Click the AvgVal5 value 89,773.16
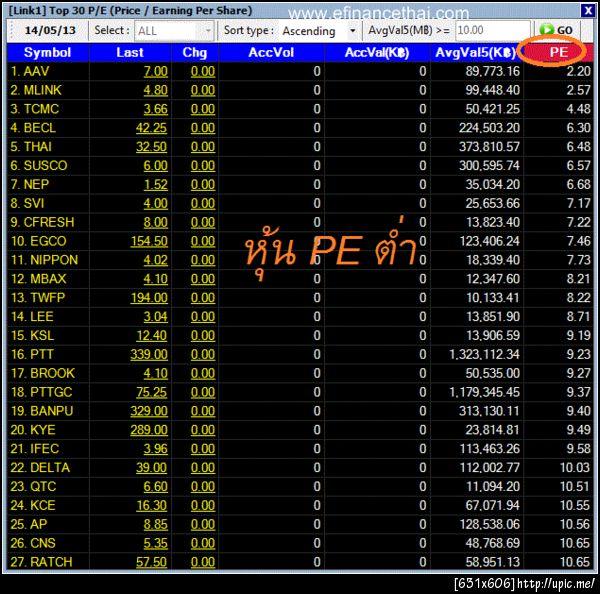600x594 pixels. point(492,71)
